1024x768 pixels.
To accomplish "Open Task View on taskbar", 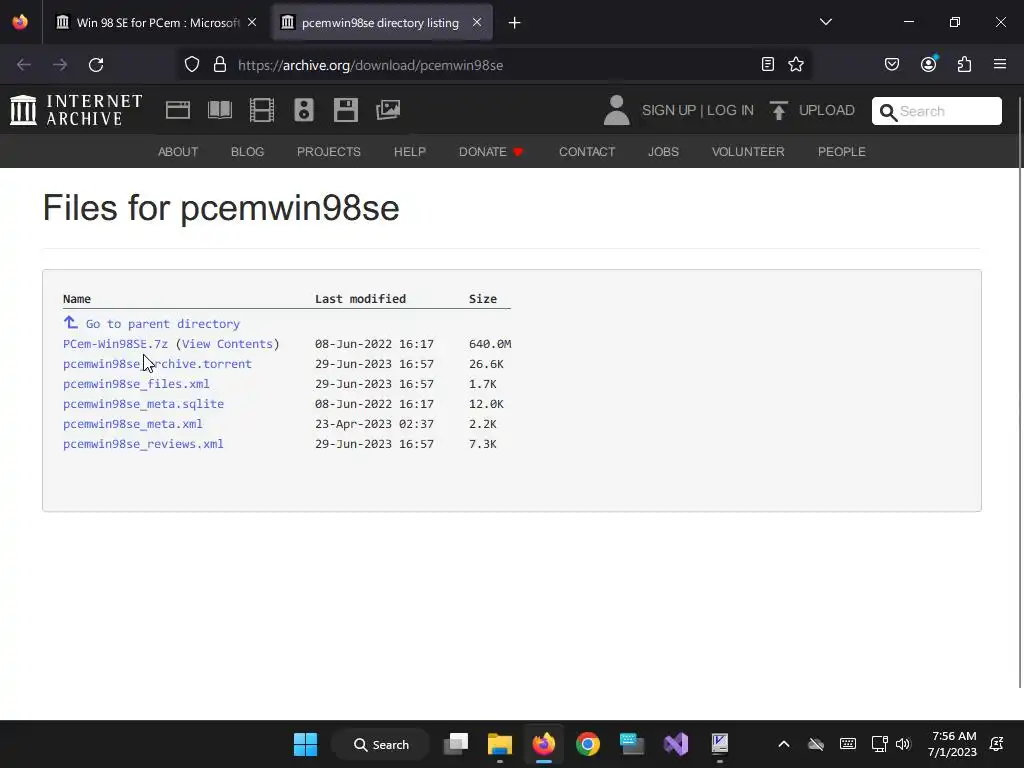I will (x=456, y=744).
